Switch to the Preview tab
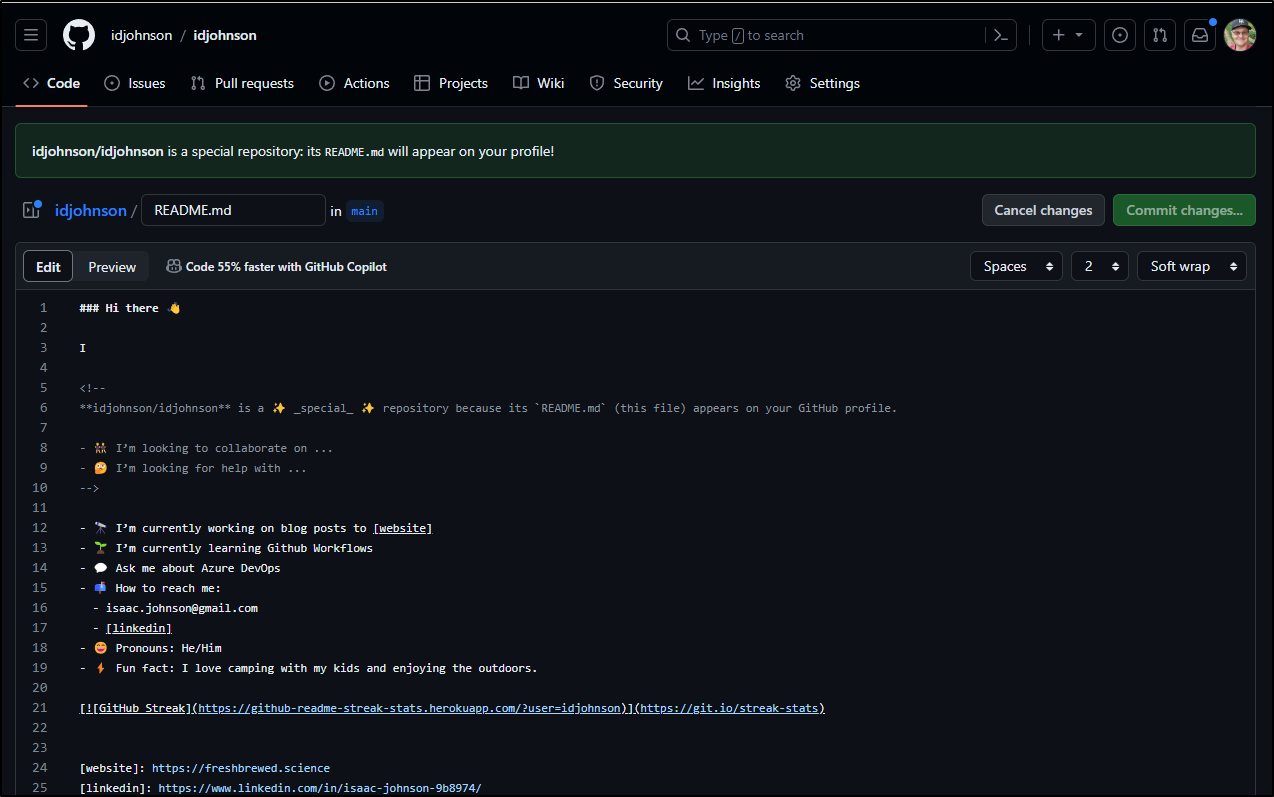 coord(112,267)
